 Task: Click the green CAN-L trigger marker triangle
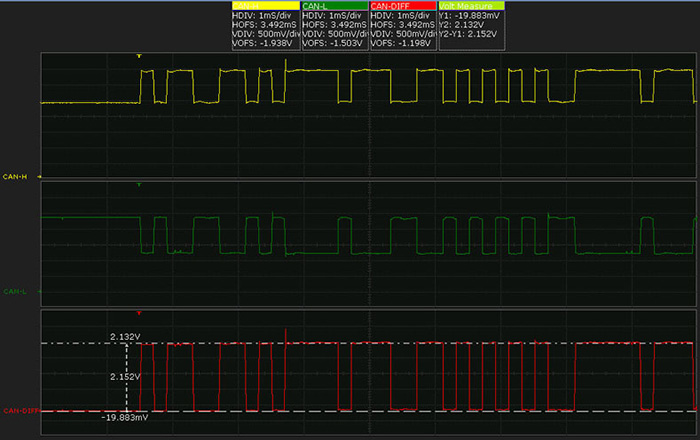pos(139,185)
